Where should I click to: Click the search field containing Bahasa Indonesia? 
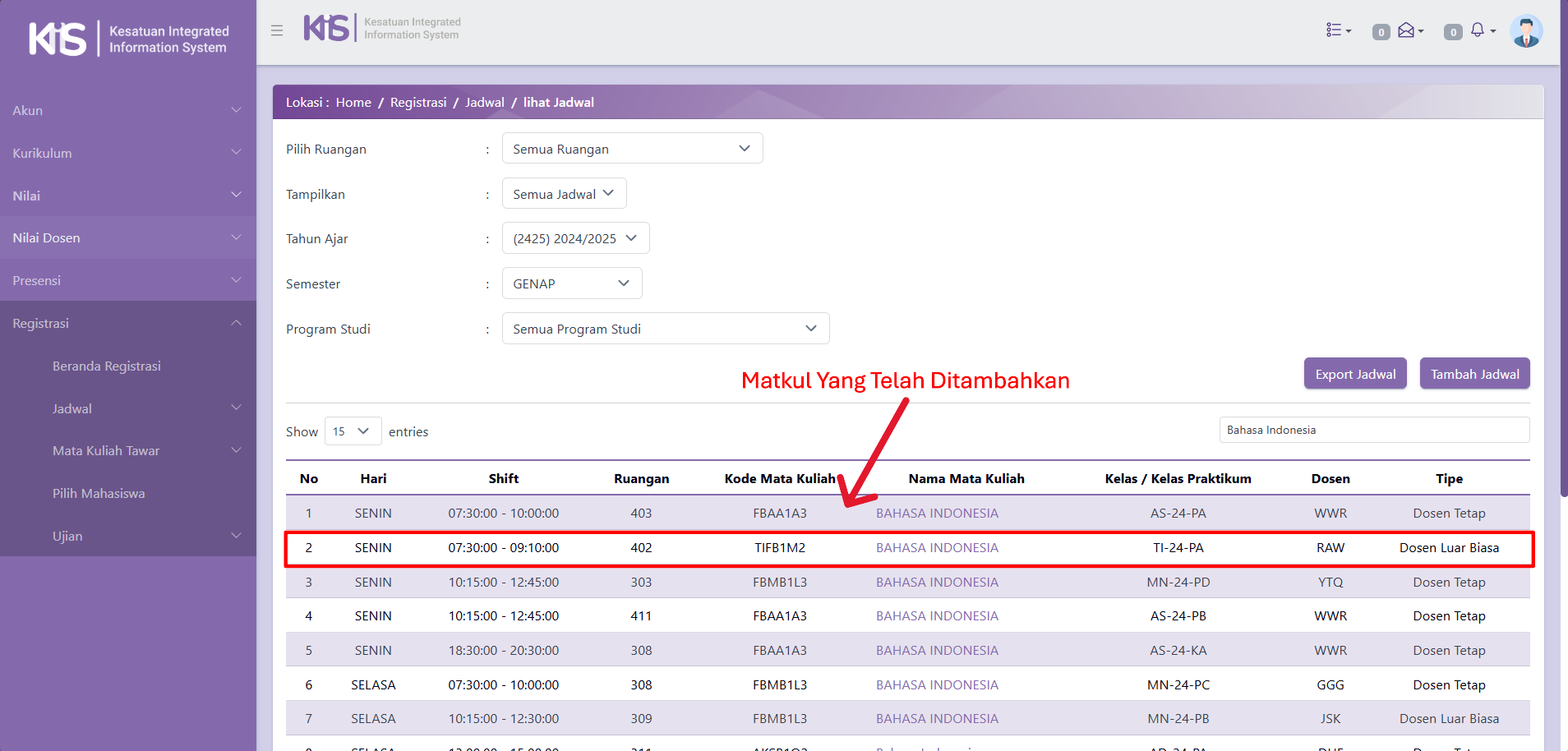(1373, 430)
